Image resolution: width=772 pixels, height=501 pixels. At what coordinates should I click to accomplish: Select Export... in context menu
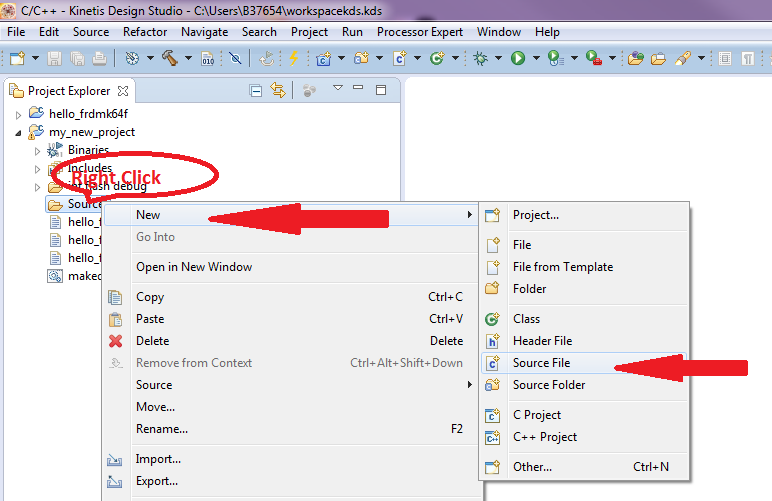(x=291, y=481)
